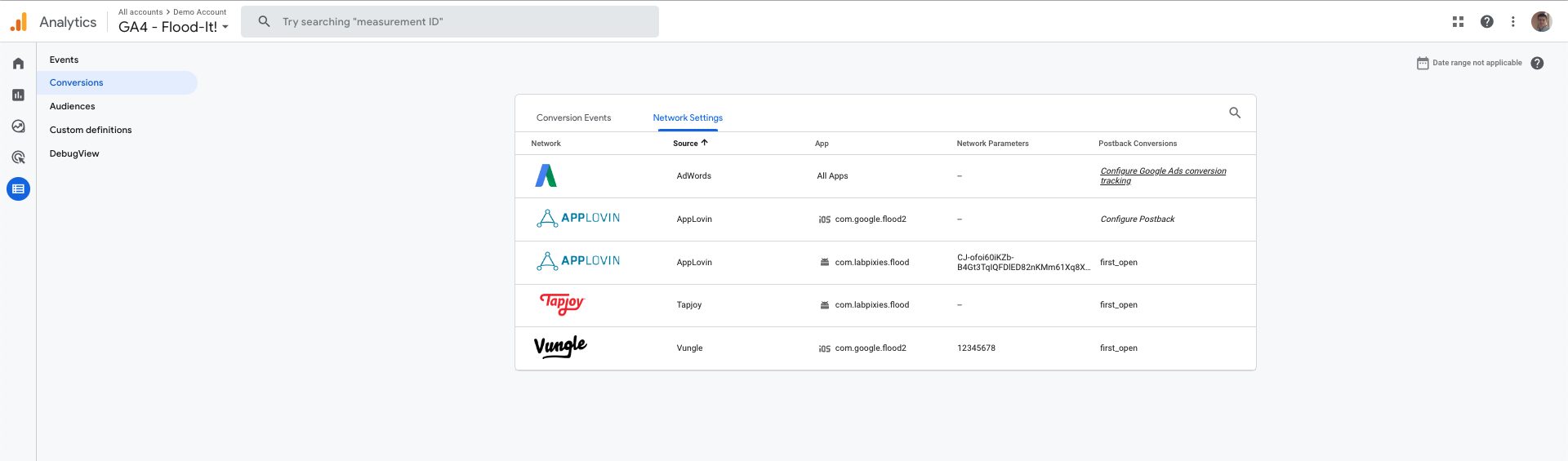Open the Help question mark icon in header

pos(1486,22)
